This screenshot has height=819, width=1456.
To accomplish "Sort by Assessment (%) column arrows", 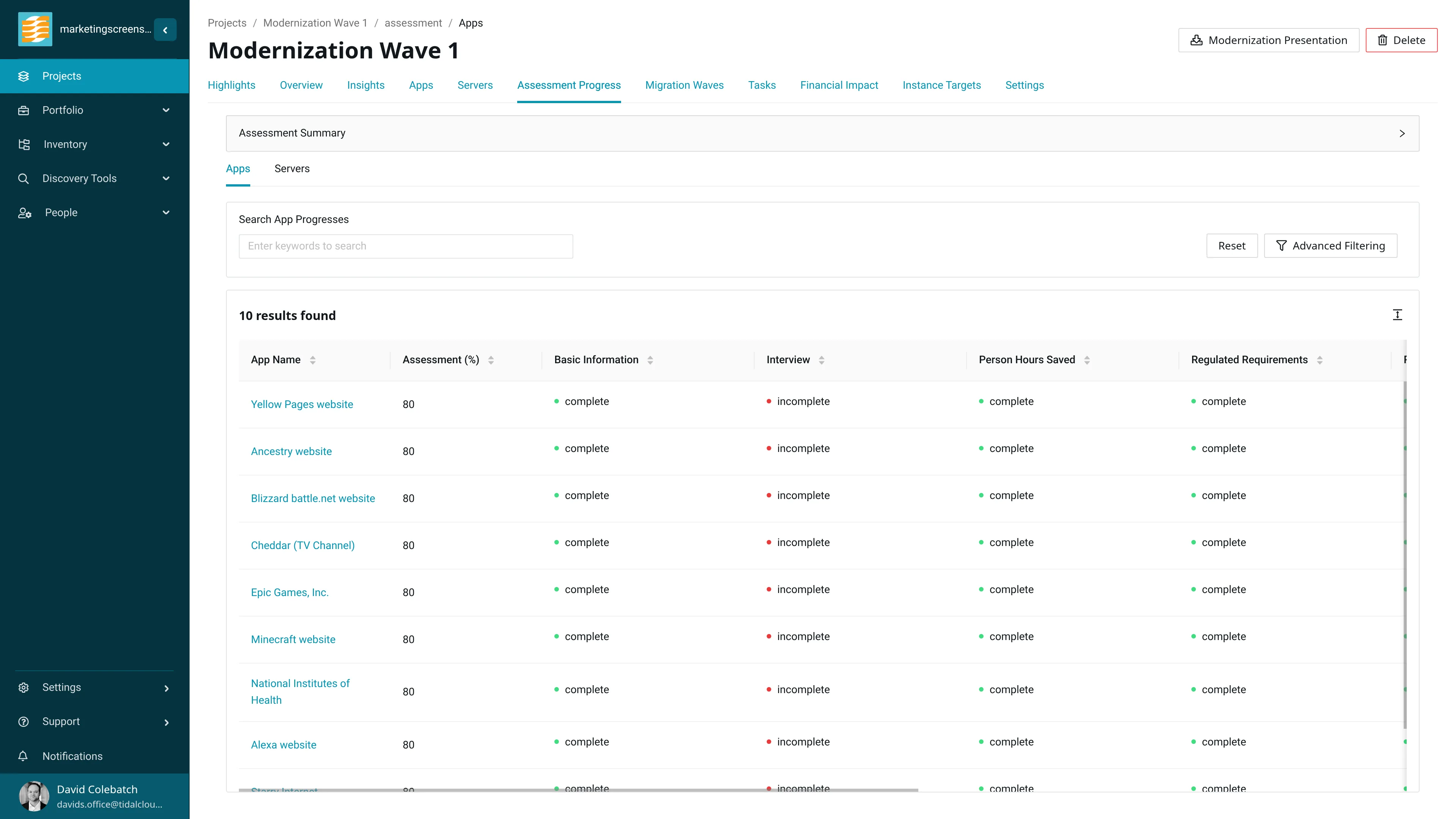I will tap(491, 360).
